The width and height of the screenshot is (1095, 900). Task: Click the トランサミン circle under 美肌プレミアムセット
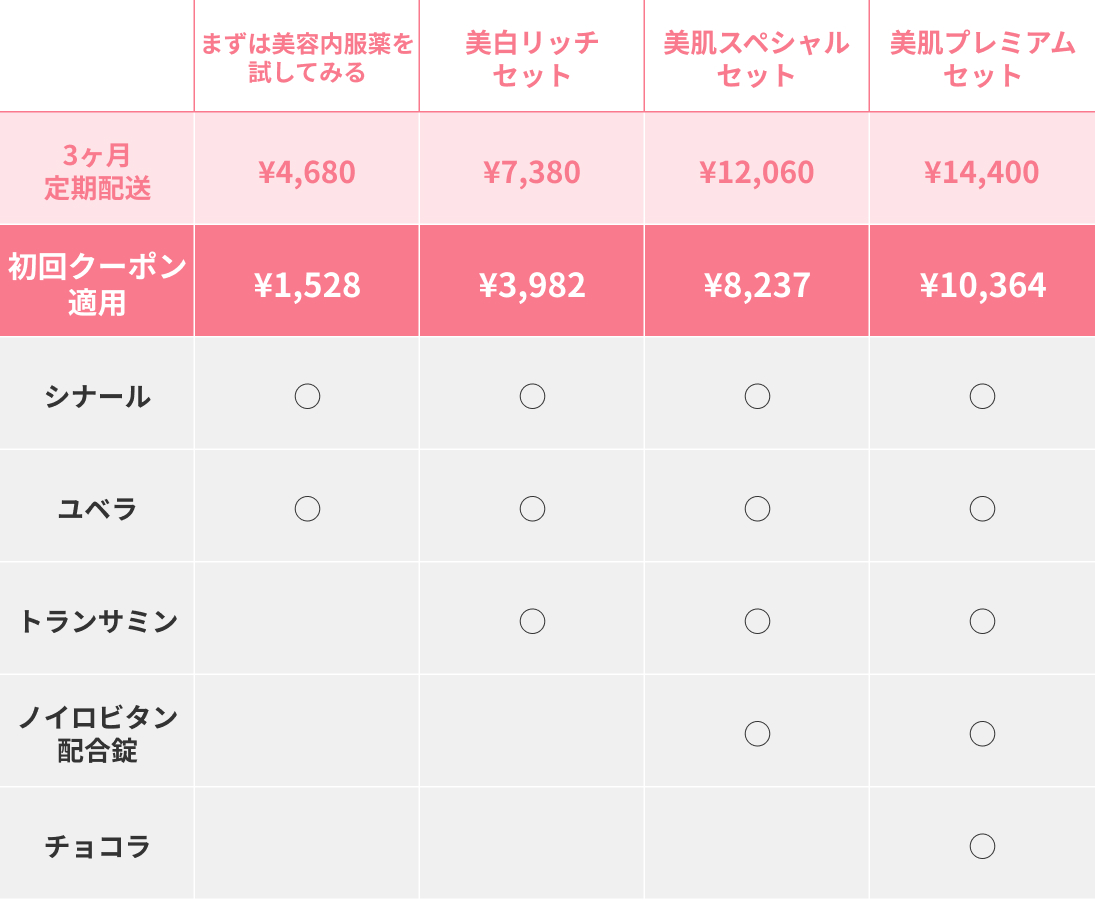982,621
